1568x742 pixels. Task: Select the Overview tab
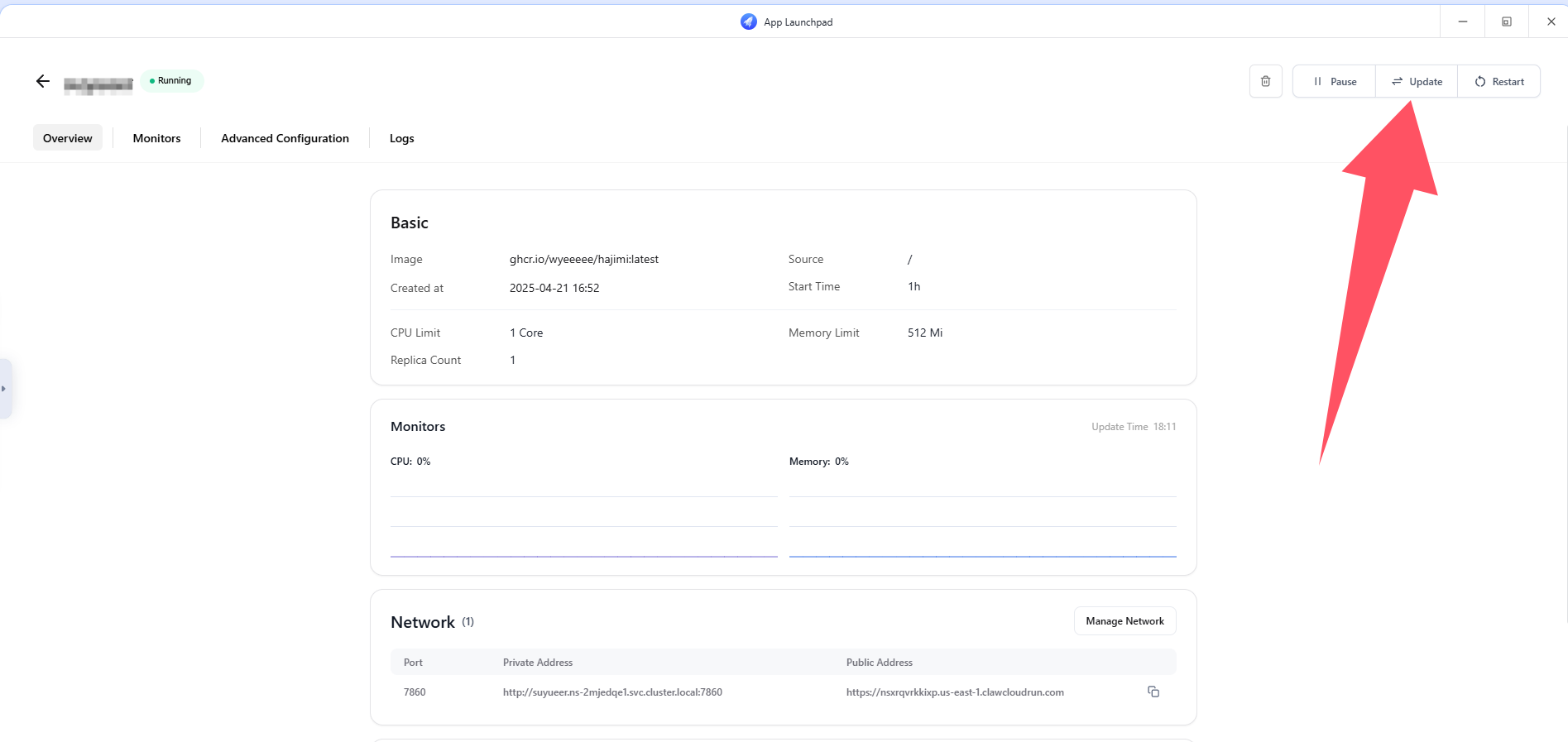coord(68,138)
